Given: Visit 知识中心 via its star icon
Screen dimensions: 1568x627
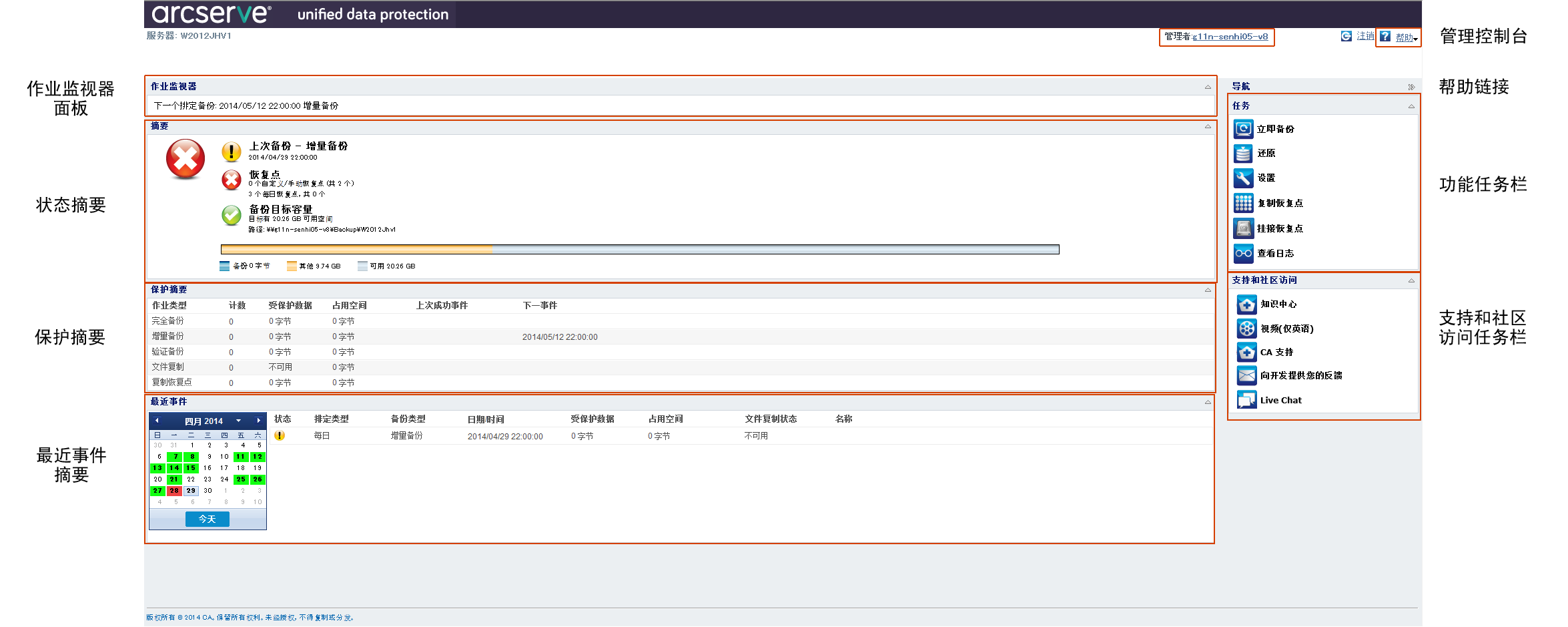Looking at the screenshot, I should point(1247,304).
